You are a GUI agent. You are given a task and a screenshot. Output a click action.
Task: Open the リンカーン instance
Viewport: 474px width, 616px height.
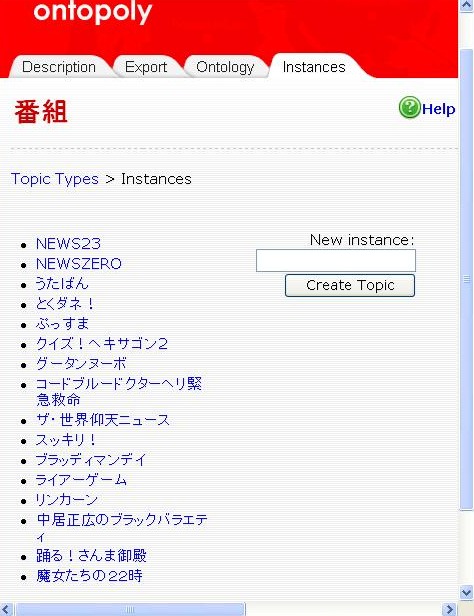pyautogui.click(x=66, y=500)
